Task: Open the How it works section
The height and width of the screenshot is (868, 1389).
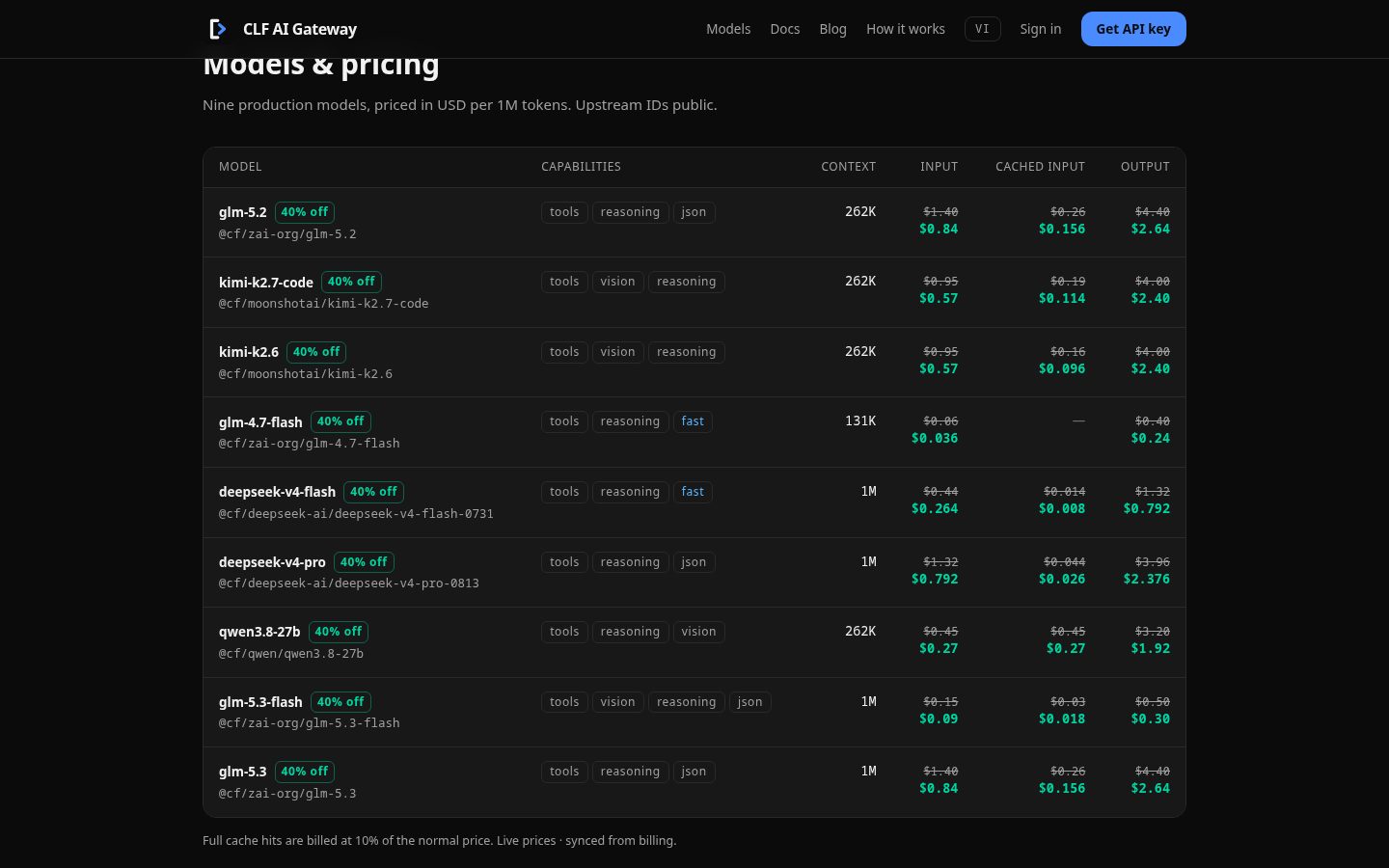Action: coord(906,29)
